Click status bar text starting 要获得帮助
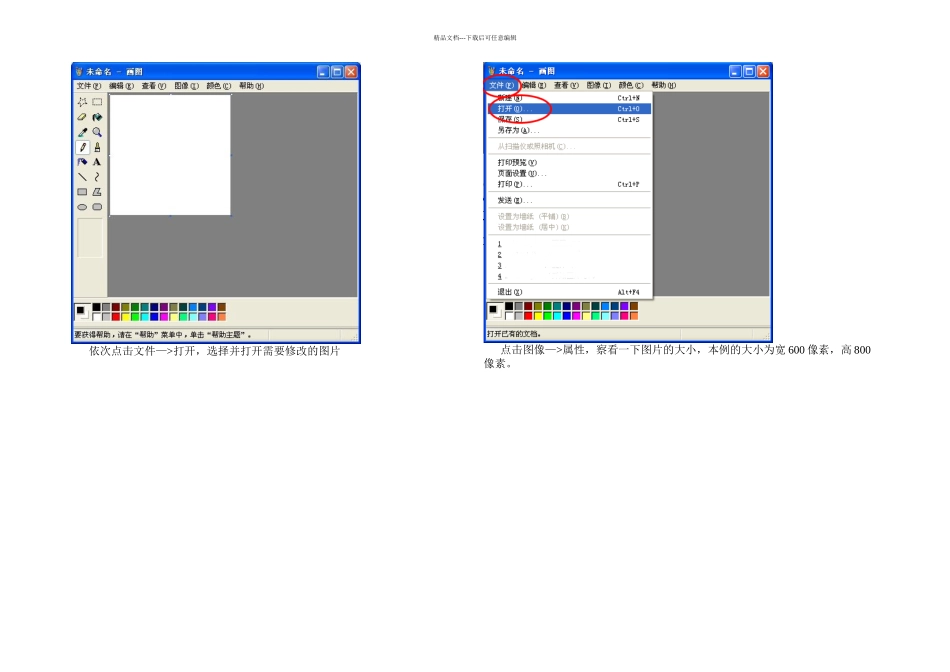The height and width of the screenshot is (672, 950). point(162,335)
